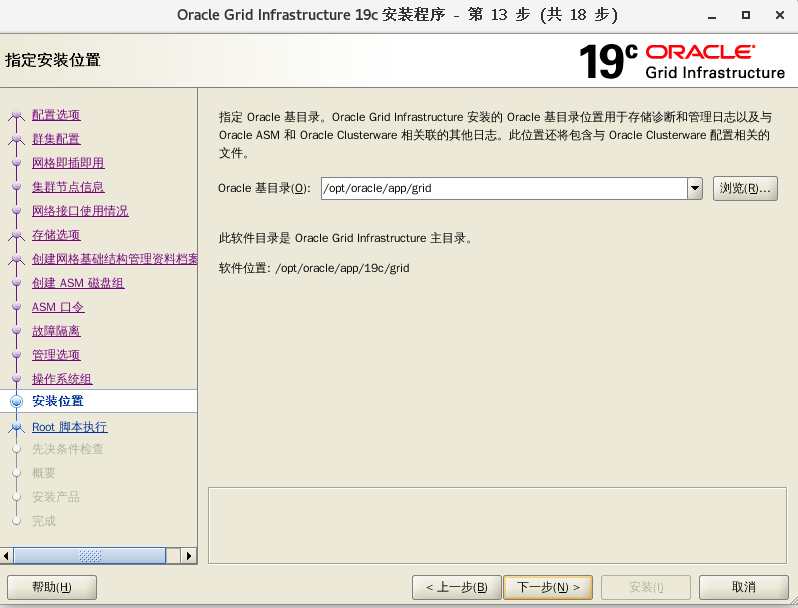The width and height of the screenshot is (798, 608).
Task: Click the steps panel horizontal scrollbar thumb
Action: point(90,556)
